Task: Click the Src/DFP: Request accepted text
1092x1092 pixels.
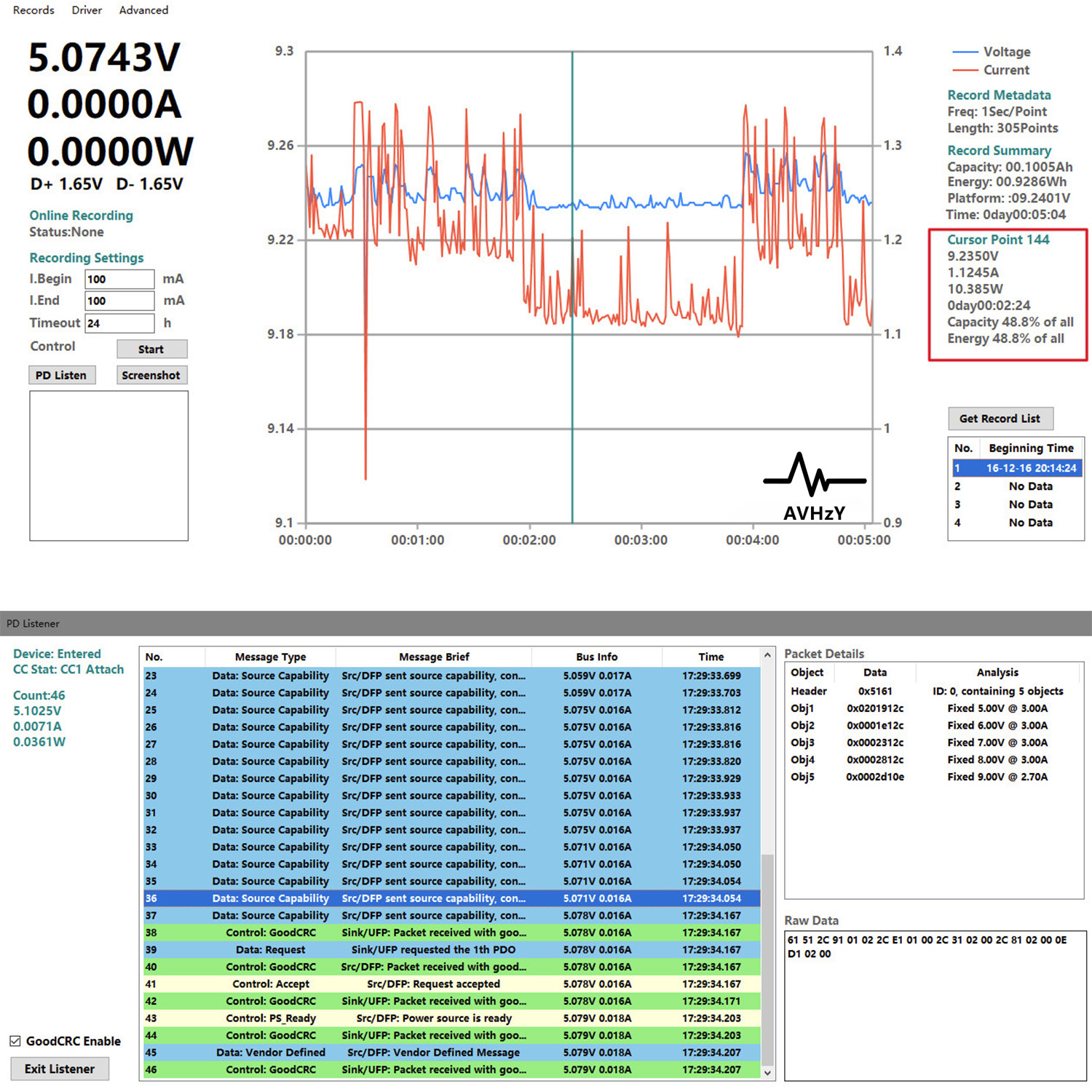Action: tap(434, 984)
